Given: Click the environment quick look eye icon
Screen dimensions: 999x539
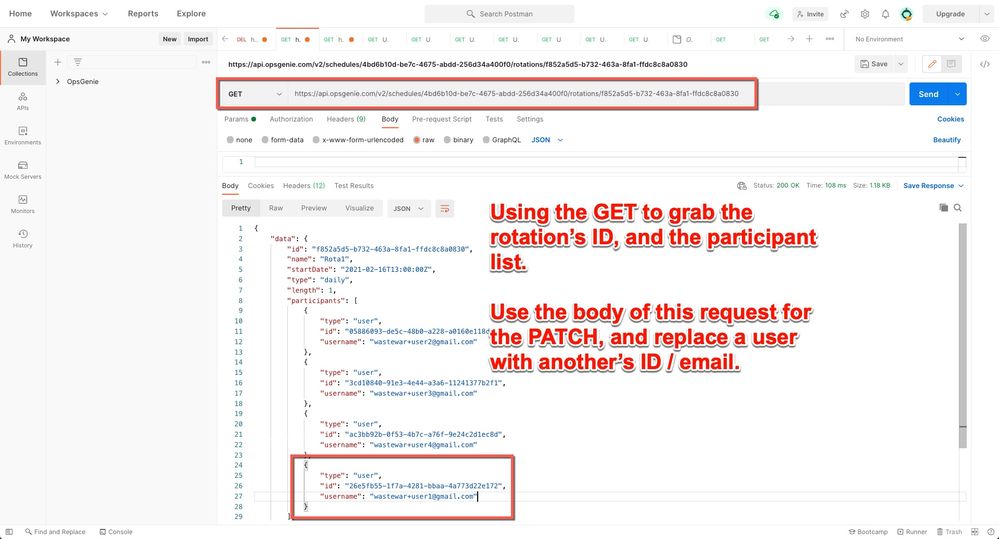Looking at the screenshot, I should (x=985, y=39).
